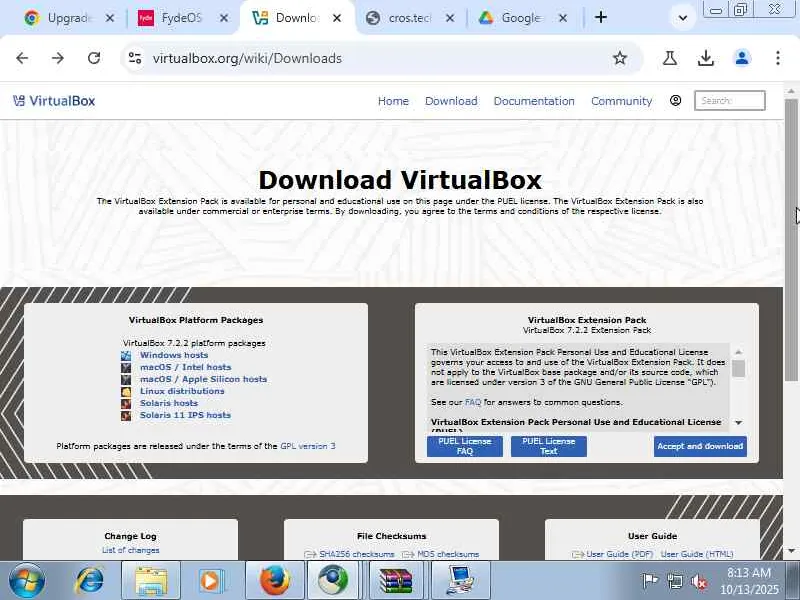Launch Firefox from the taskbar
800x600 pixels.
(x=274, y=581)
